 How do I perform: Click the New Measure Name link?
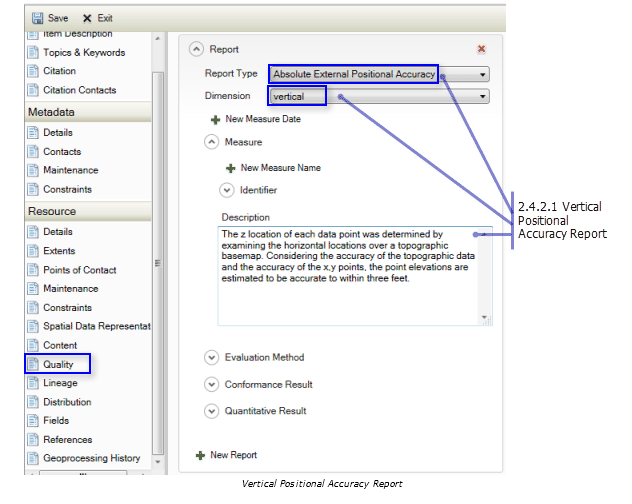point(281,168)
